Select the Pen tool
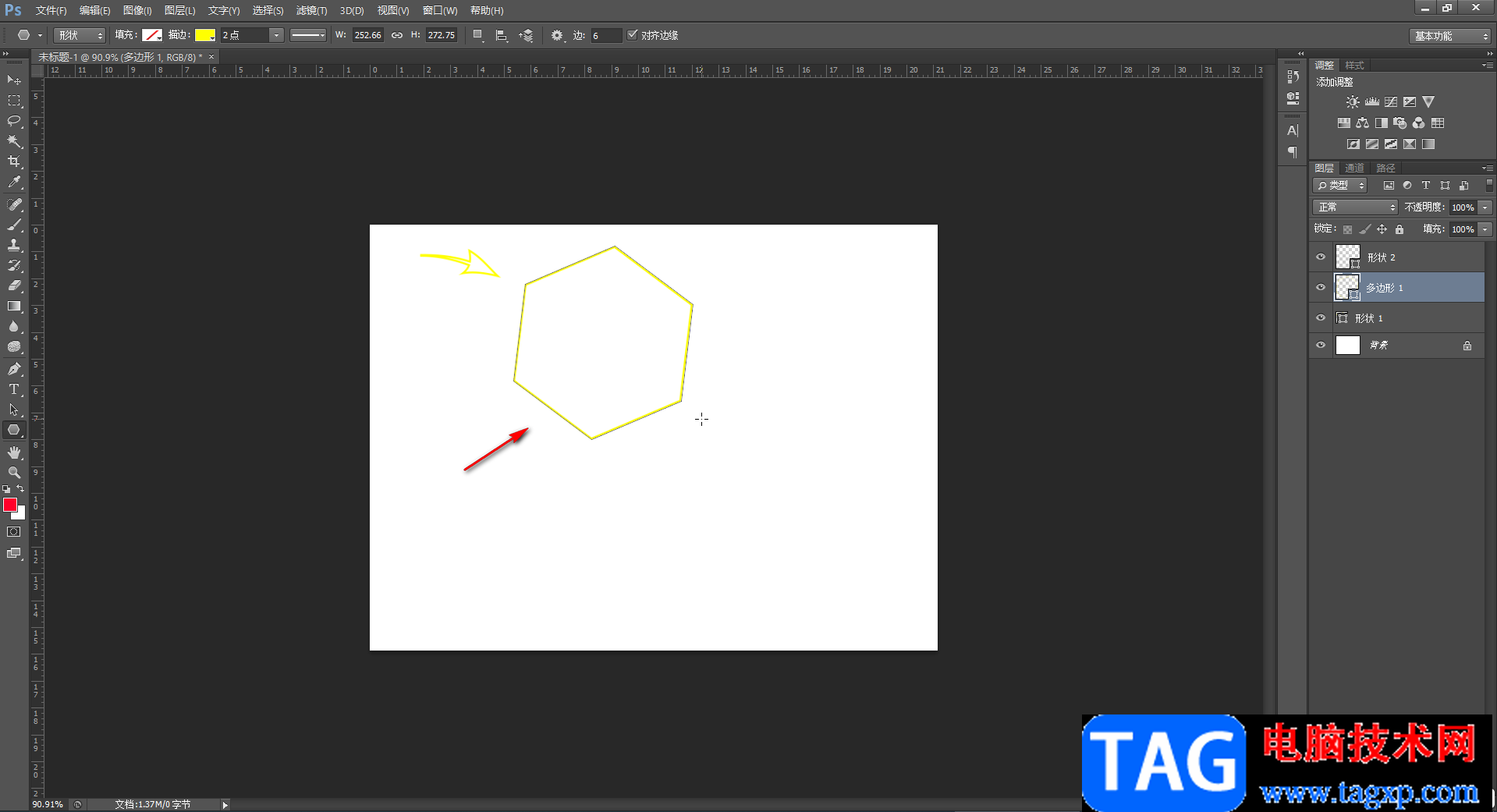This screenshot has height=812, width=1497. [x=14, y=369]
